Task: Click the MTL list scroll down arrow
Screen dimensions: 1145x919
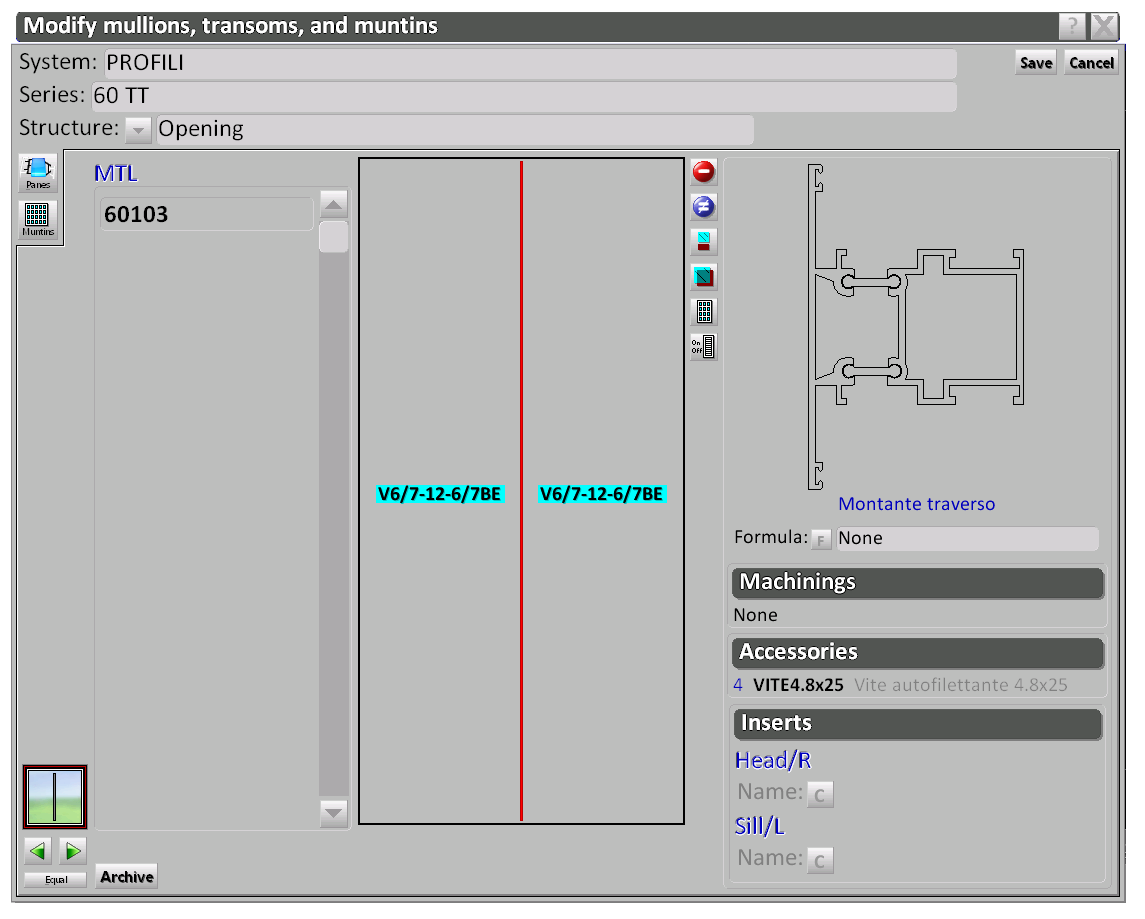Action: coord(333,813)
